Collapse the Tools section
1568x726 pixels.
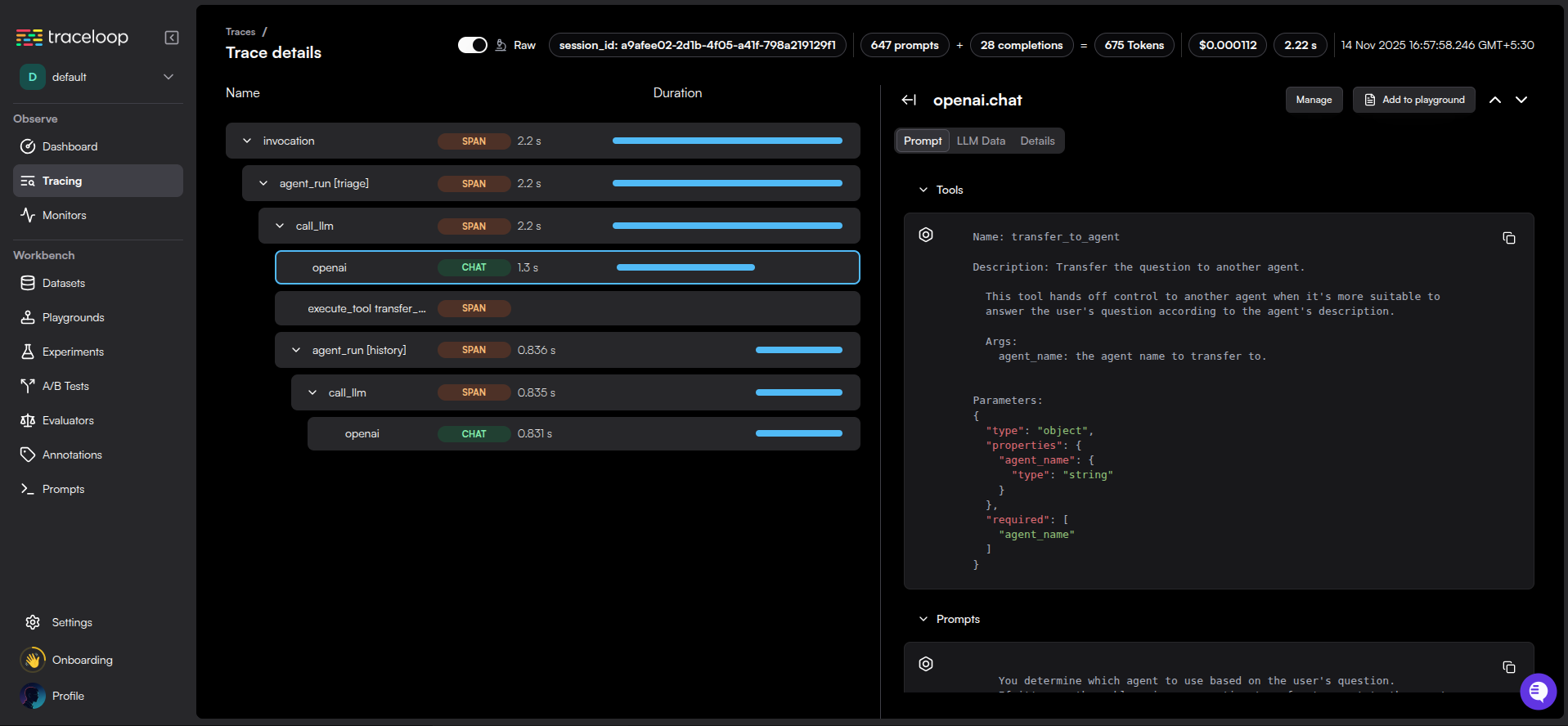[x=923, y=190]
